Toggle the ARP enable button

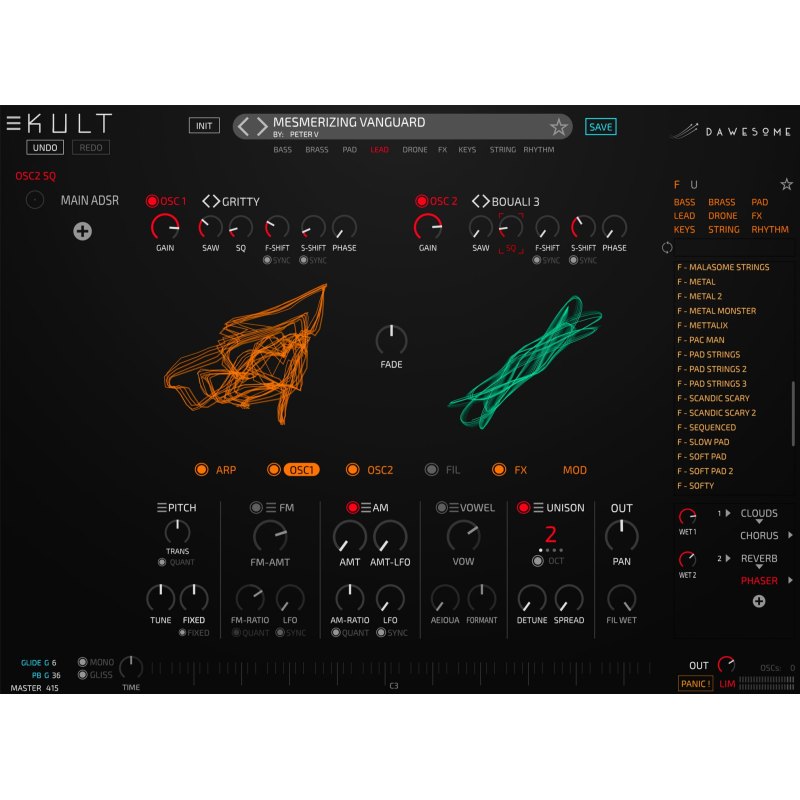[x=202, y=470]
